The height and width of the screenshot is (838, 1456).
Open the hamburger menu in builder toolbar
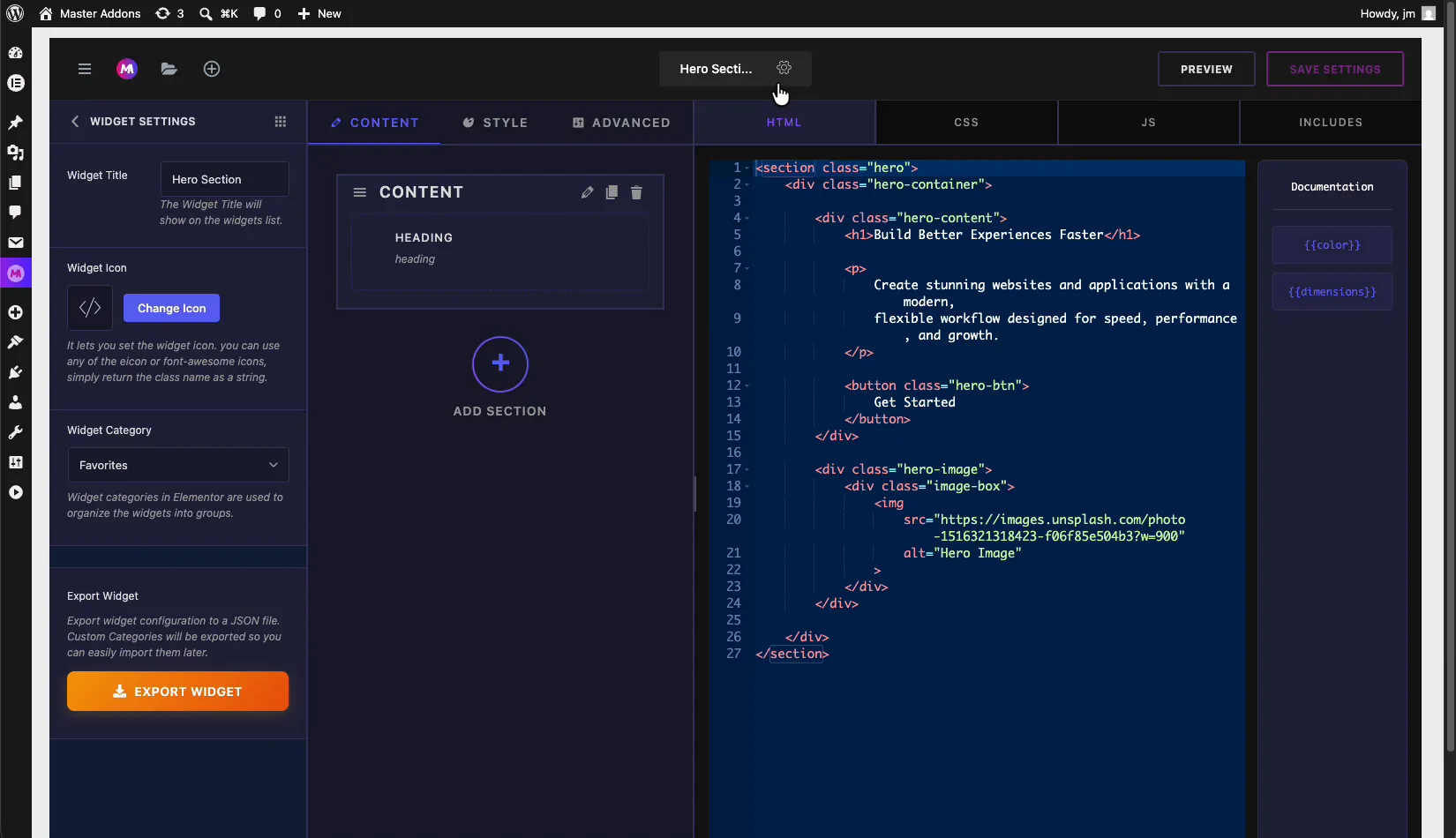(85, 69)
